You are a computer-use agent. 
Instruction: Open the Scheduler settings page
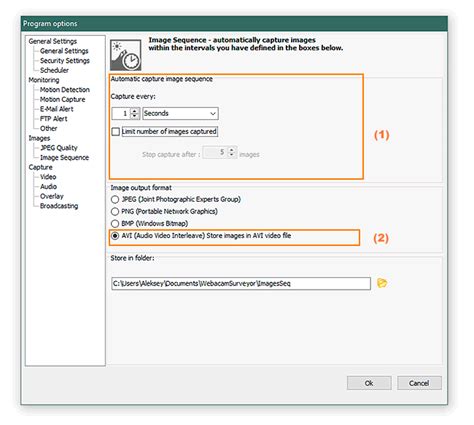54,70
